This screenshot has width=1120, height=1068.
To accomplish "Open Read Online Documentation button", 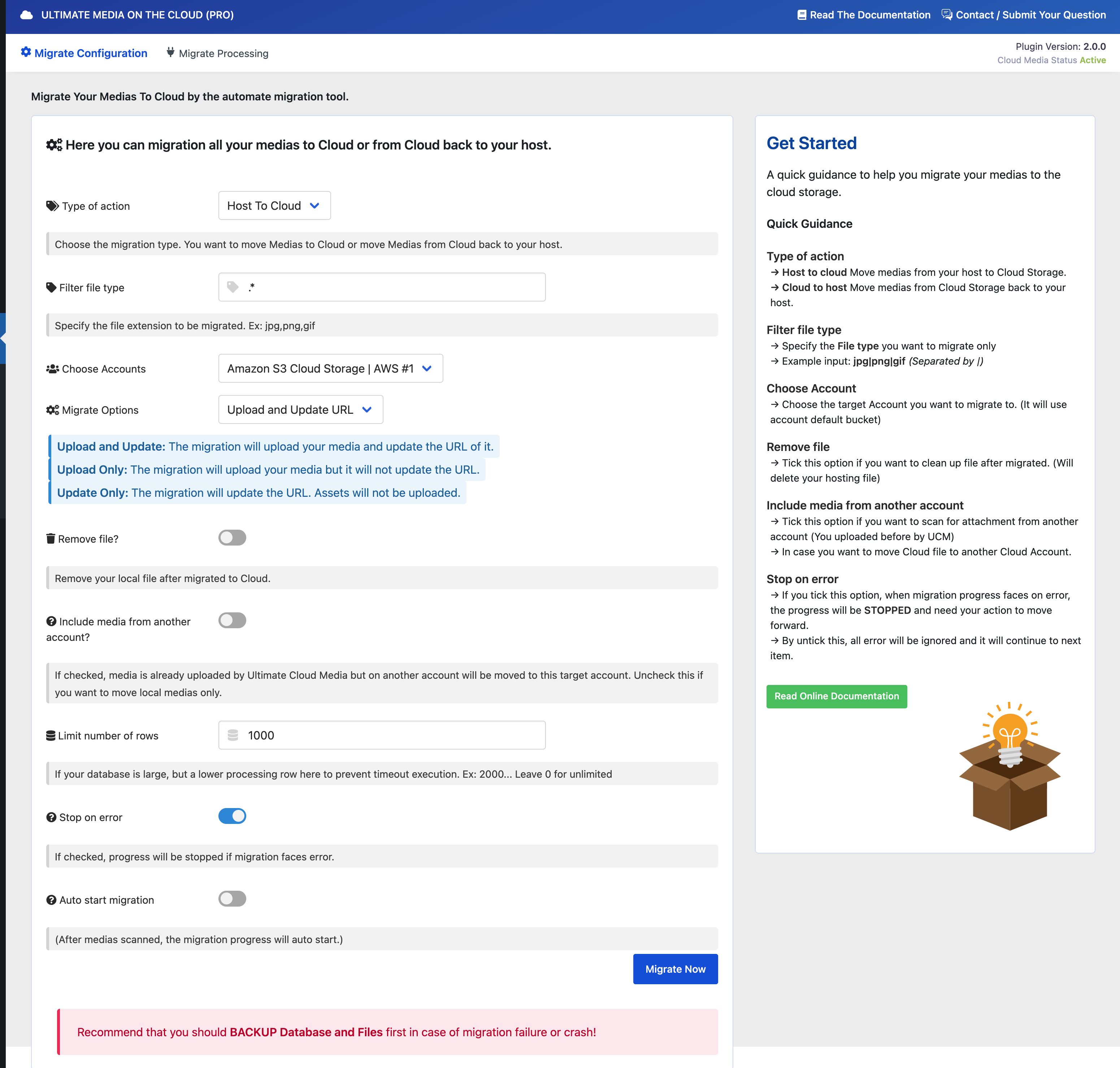I will click(836, 696).
